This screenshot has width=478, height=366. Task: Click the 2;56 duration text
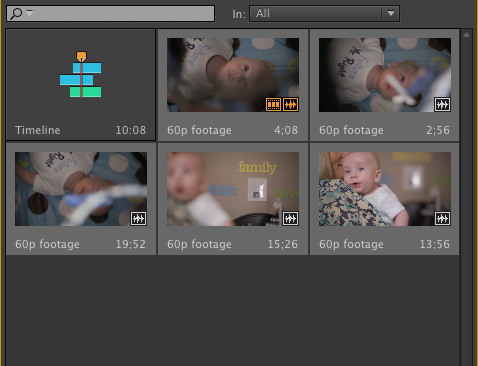[438, 130]
